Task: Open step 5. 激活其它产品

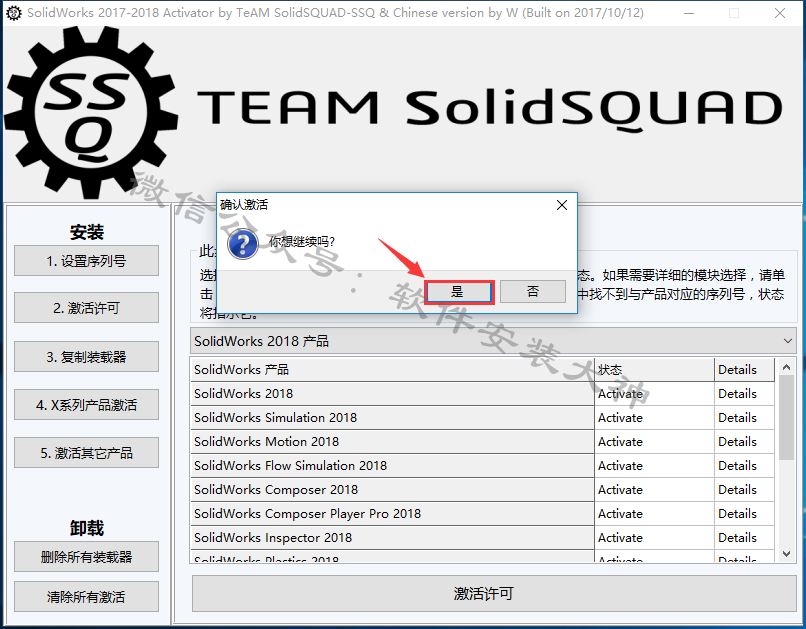Action: coord(86,453)
